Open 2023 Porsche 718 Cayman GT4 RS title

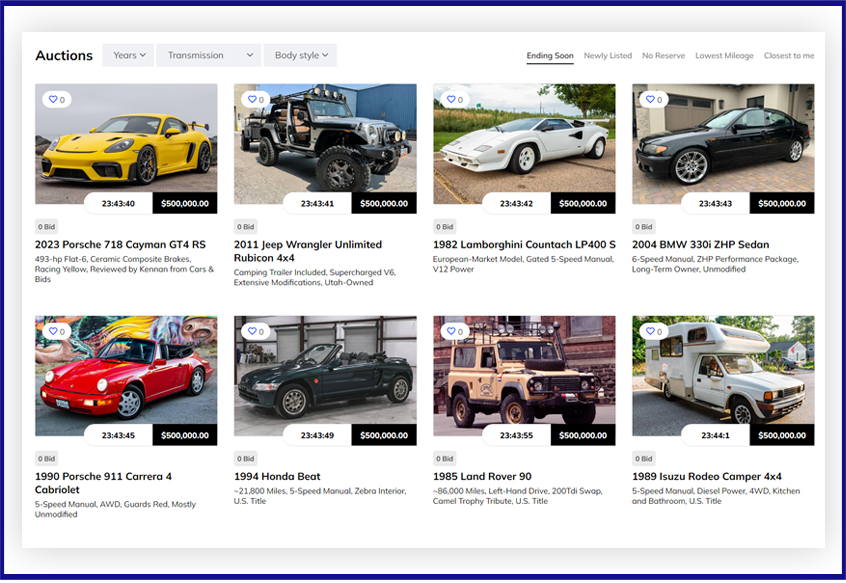coord(120,244)
